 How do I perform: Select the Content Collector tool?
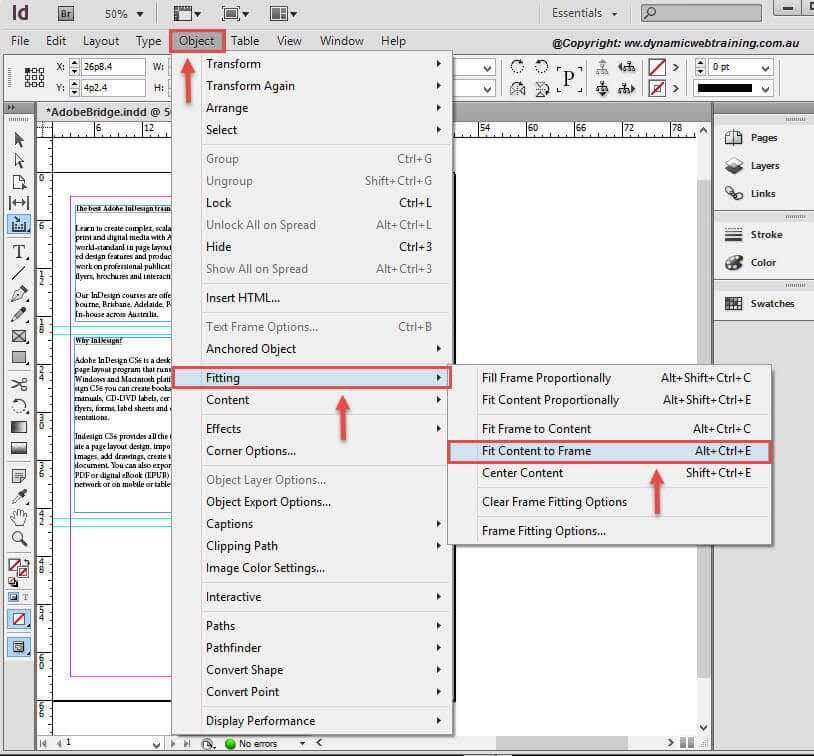[x=19, y=224]
